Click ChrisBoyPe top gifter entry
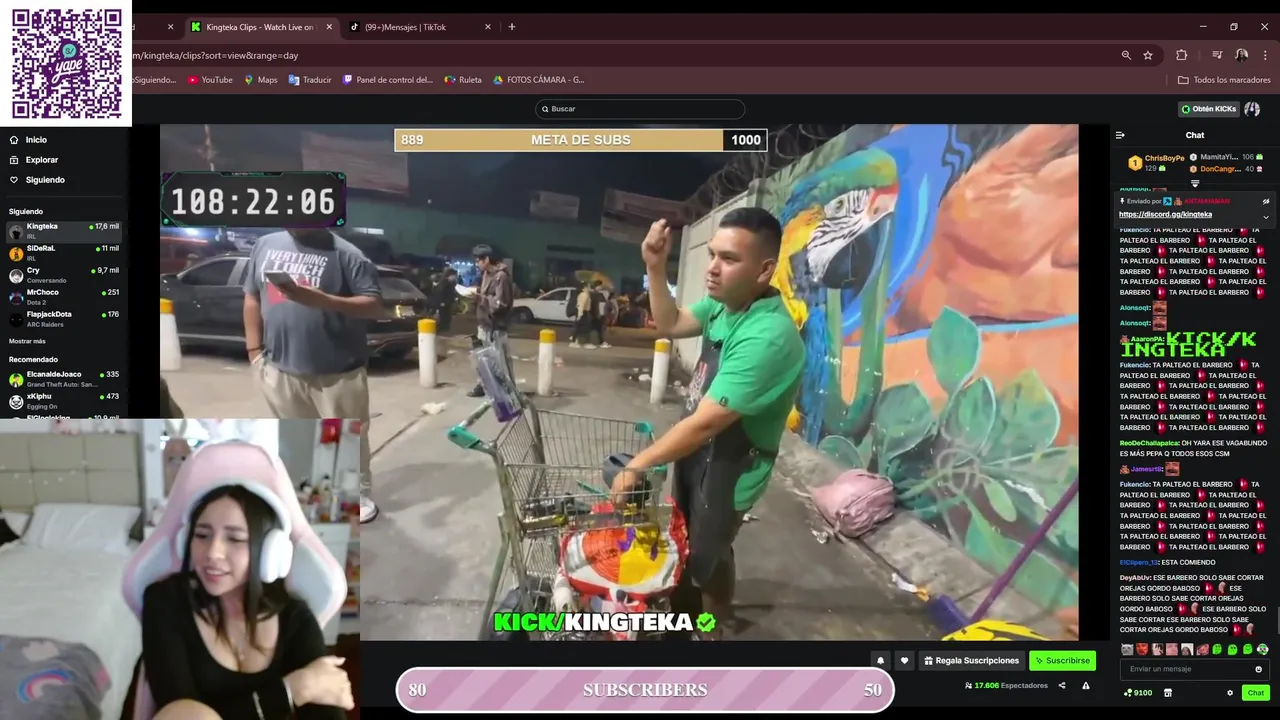Screen dimensions: 1280x720 click(x=1156, y=162)
